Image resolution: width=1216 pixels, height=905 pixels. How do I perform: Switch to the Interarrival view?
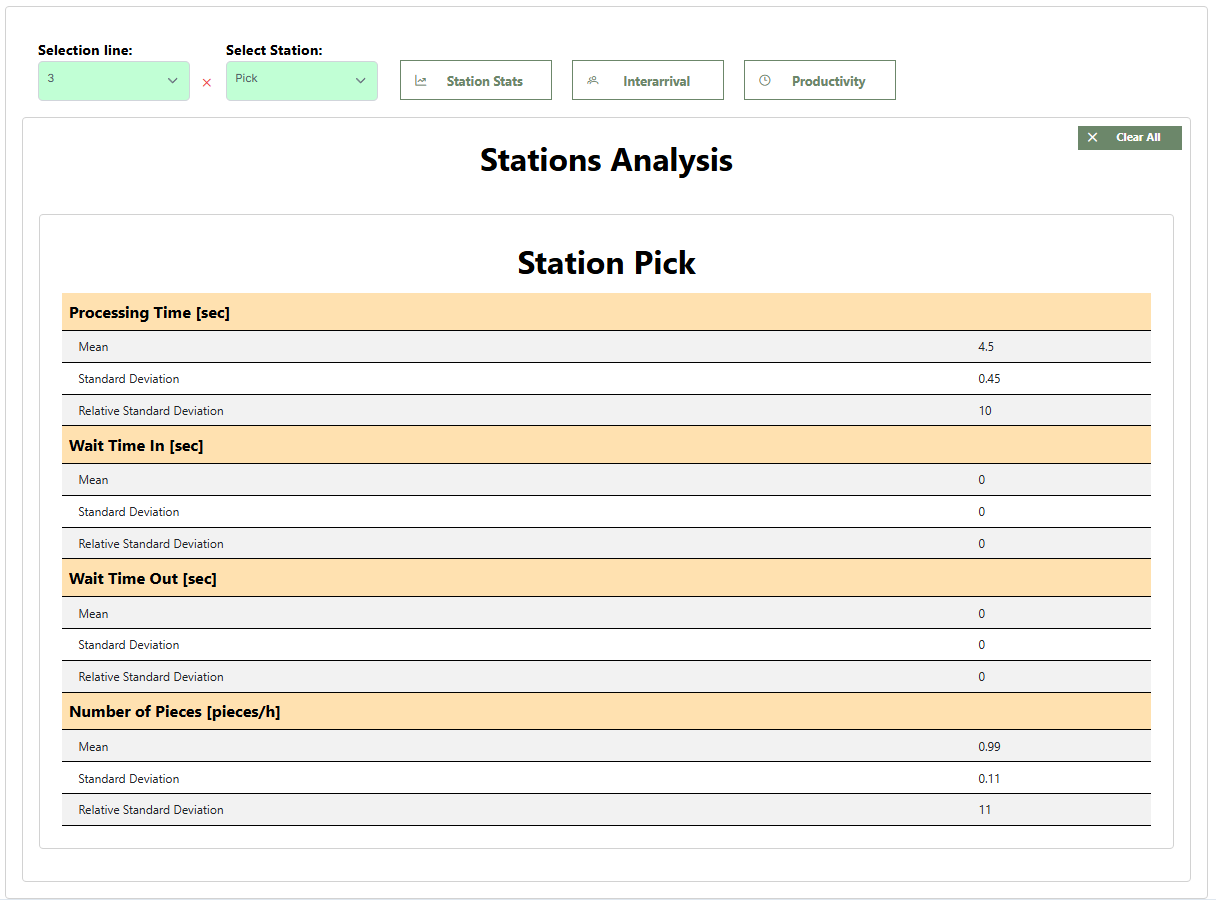647,79
